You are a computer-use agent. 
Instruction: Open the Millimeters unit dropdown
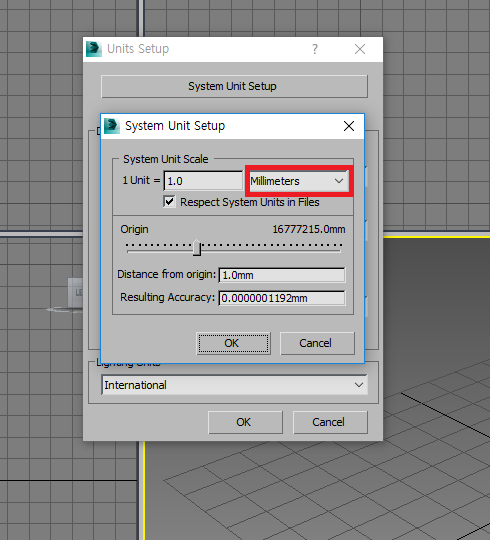coord(297,181)
